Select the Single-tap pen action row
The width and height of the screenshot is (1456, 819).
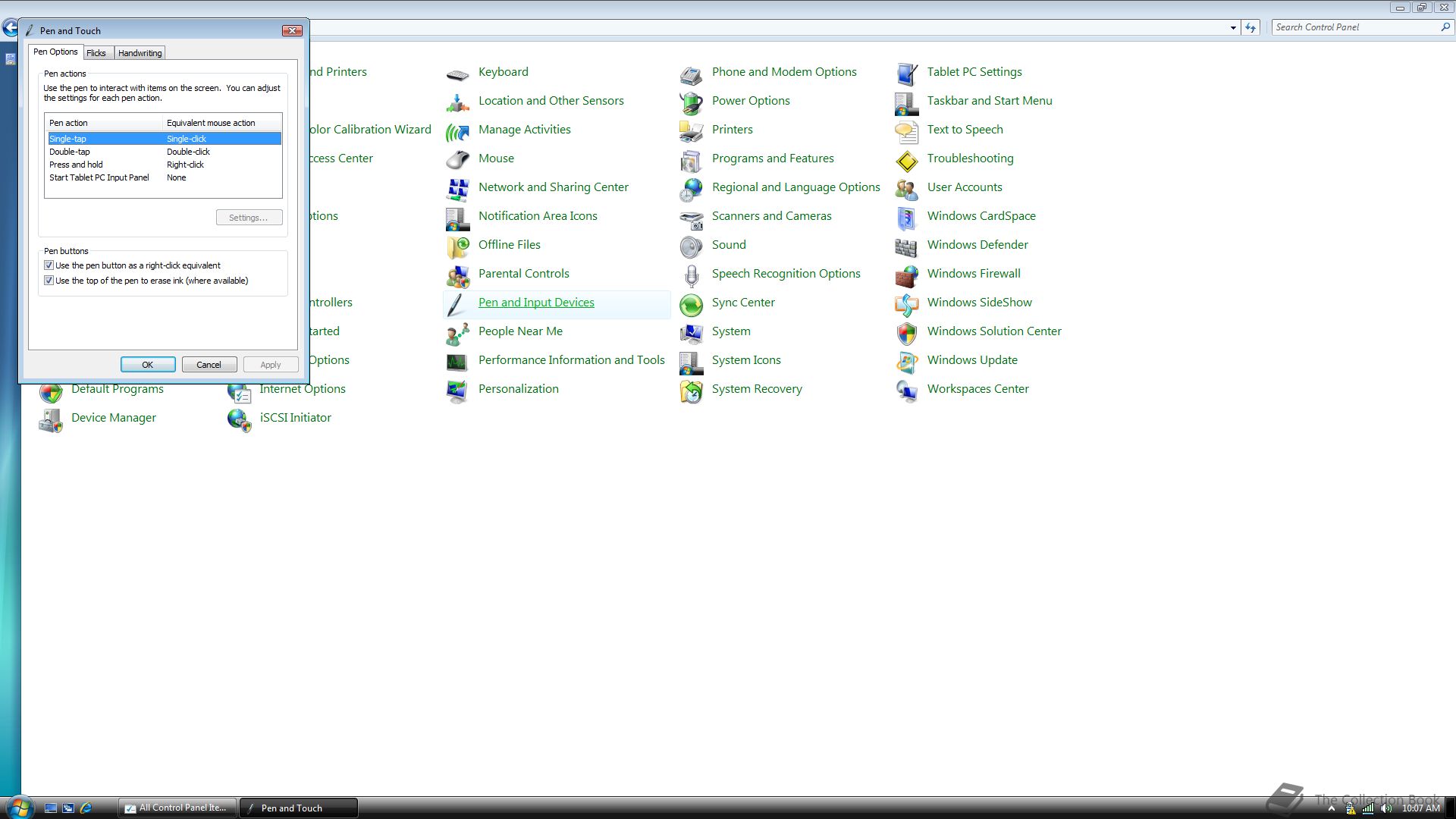click(165, 139)
